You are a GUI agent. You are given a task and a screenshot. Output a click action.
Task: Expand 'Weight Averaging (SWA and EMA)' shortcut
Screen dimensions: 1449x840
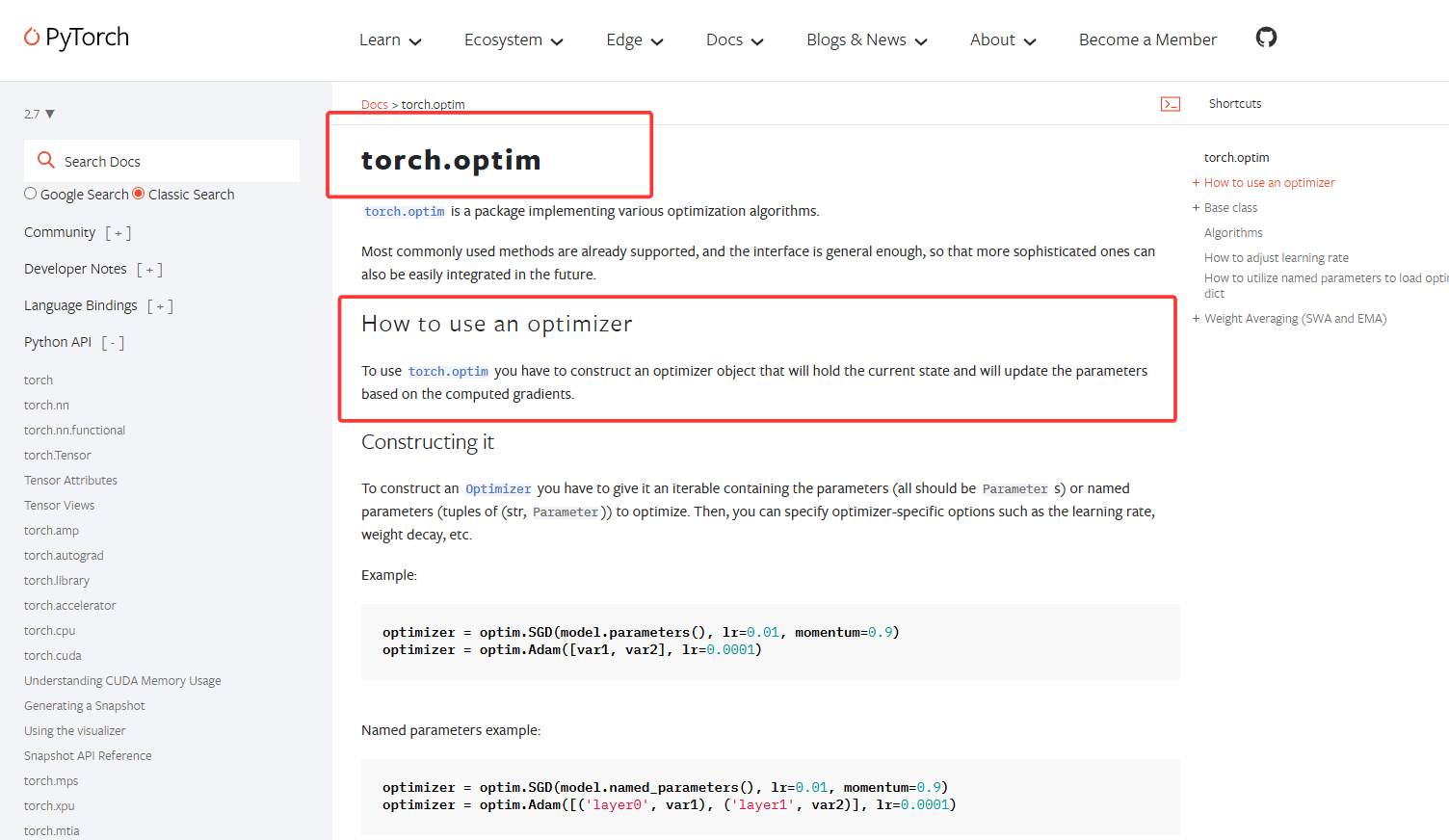1196,319
